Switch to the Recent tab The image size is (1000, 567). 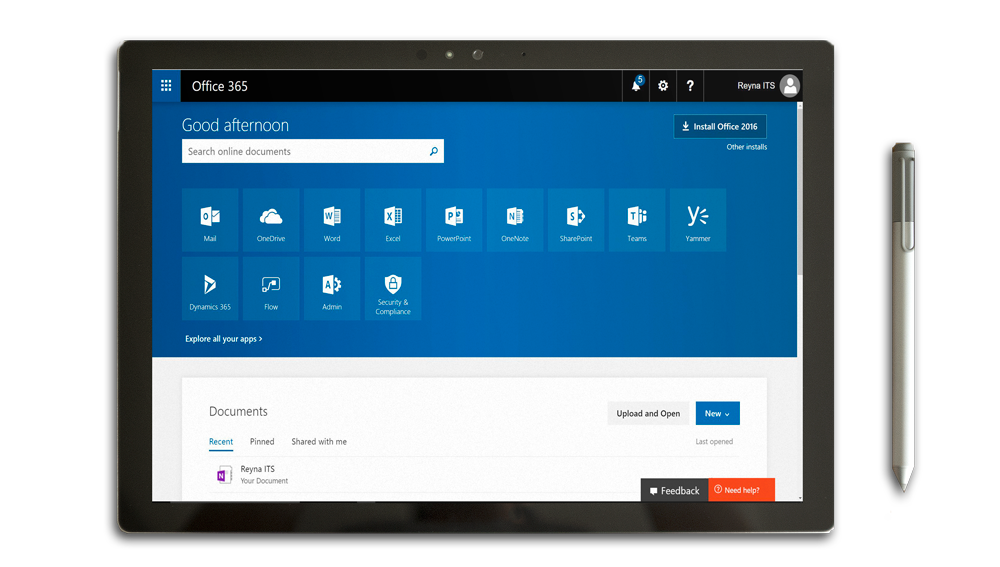(221, 441)
